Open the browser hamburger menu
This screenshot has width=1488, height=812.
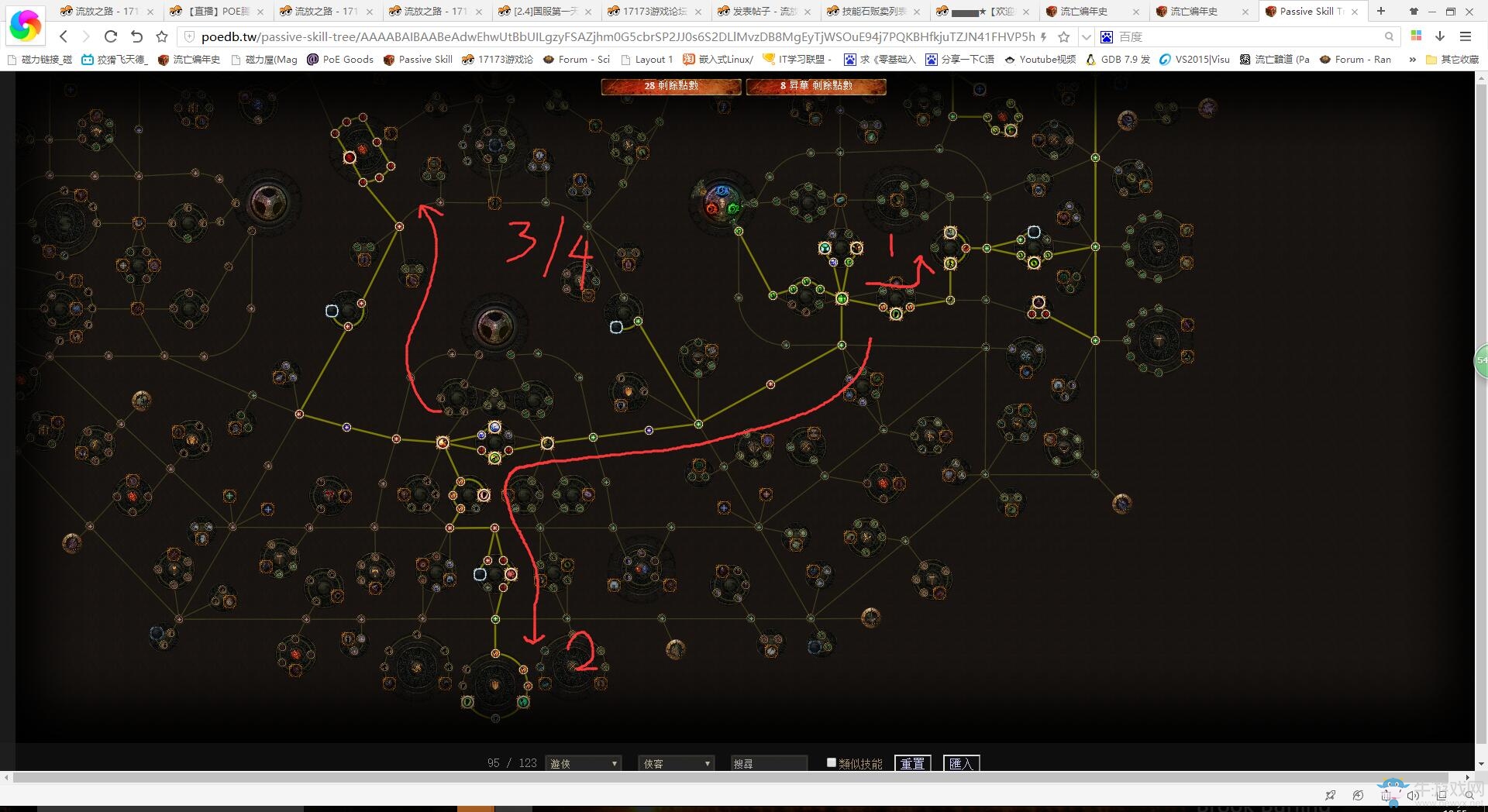click(x=1465, y=36)
